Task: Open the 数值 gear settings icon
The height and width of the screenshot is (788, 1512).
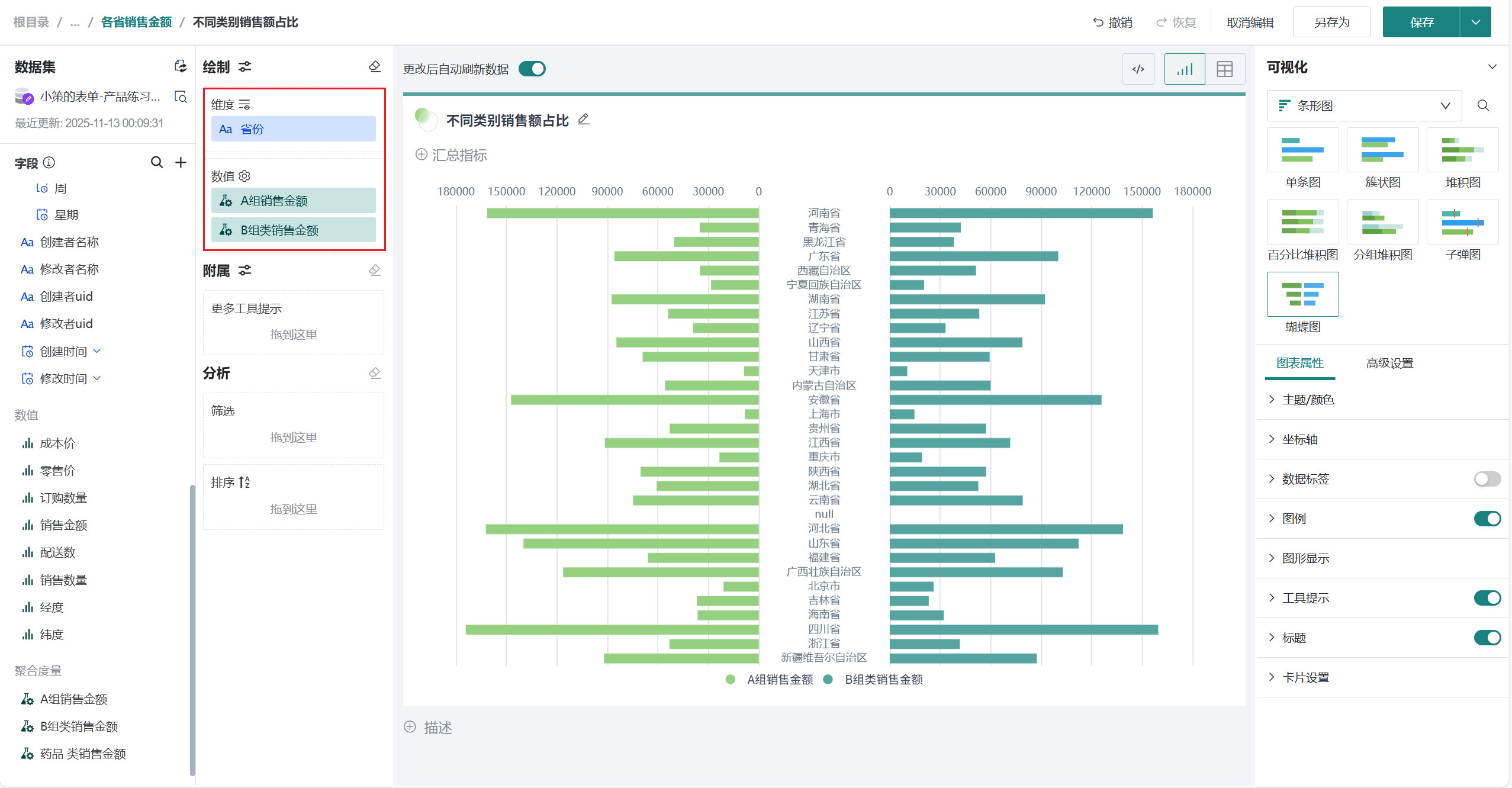Action: click(x=245, y=176)
